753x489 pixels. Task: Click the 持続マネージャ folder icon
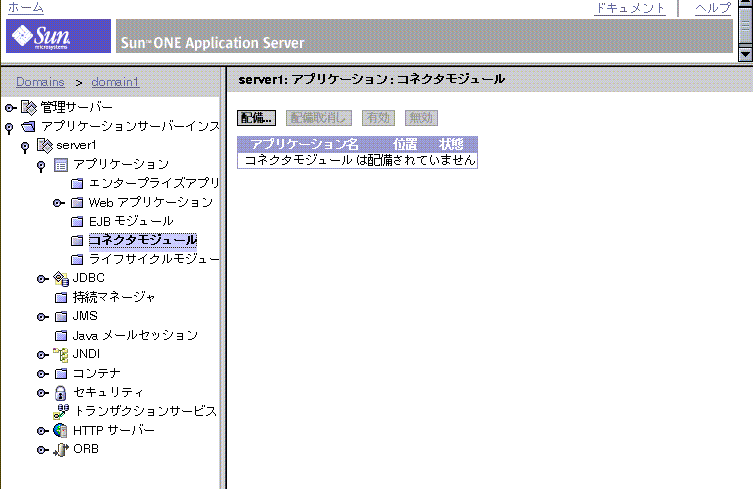click(x=61, y=298)
